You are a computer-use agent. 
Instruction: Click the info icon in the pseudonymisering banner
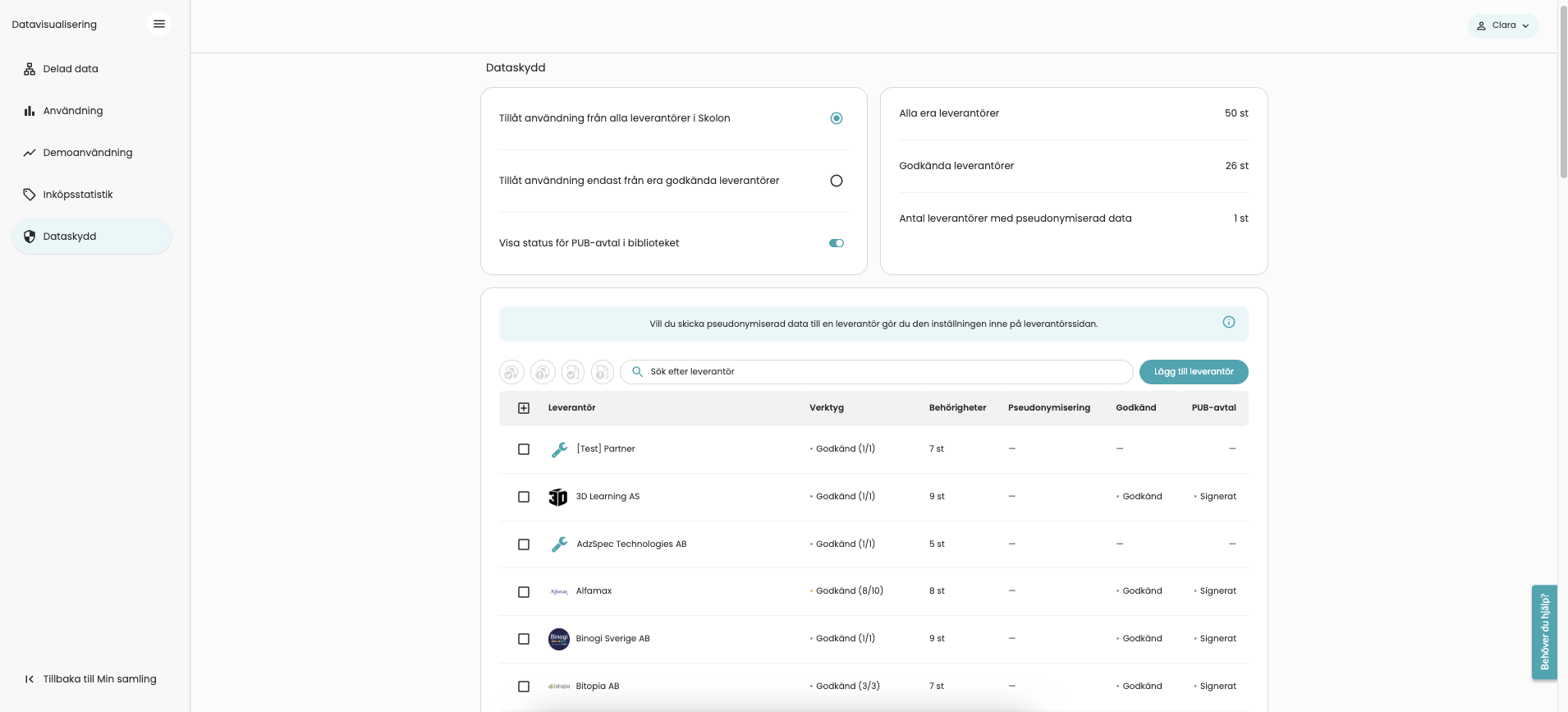(x=1228, y=322)
